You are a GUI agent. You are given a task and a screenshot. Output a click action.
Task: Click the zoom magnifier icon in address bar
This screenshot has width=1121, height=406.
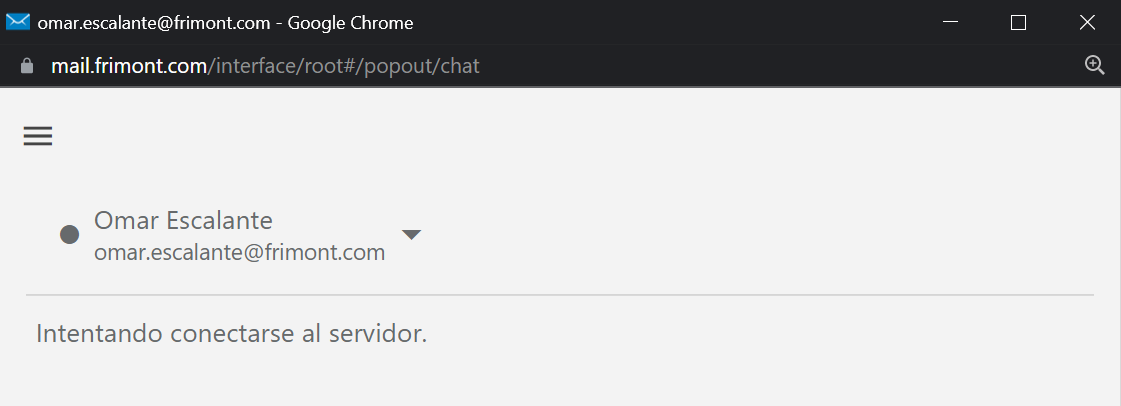tap(1095, 66)
